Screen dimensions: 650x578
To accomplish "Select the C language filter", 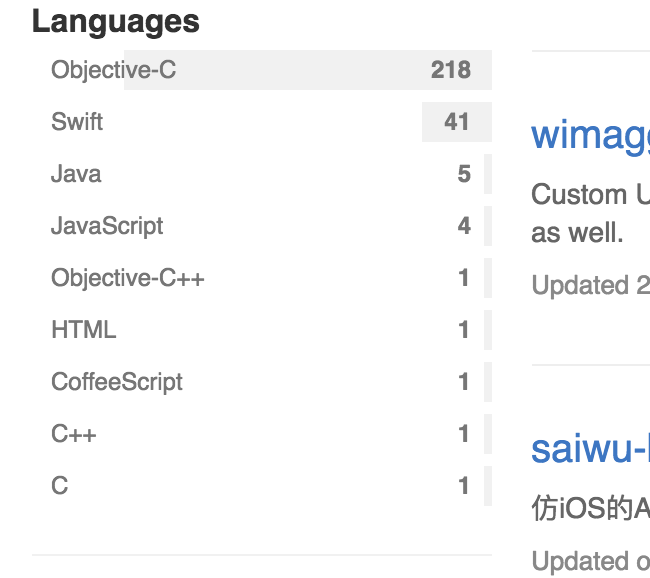I will (262, 486).
